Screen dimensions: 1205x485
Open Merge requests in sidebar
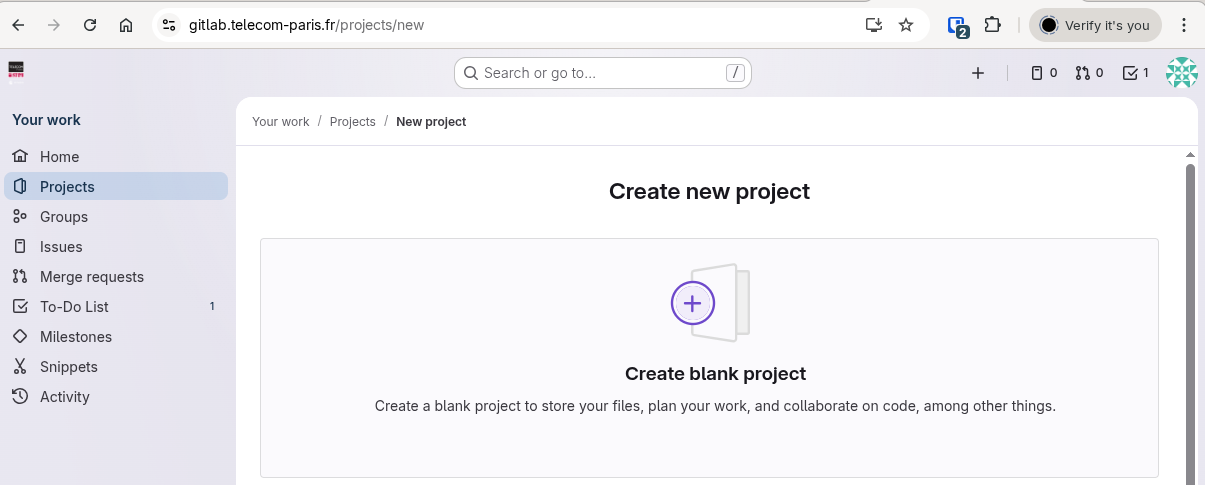(x=92, y=277)
